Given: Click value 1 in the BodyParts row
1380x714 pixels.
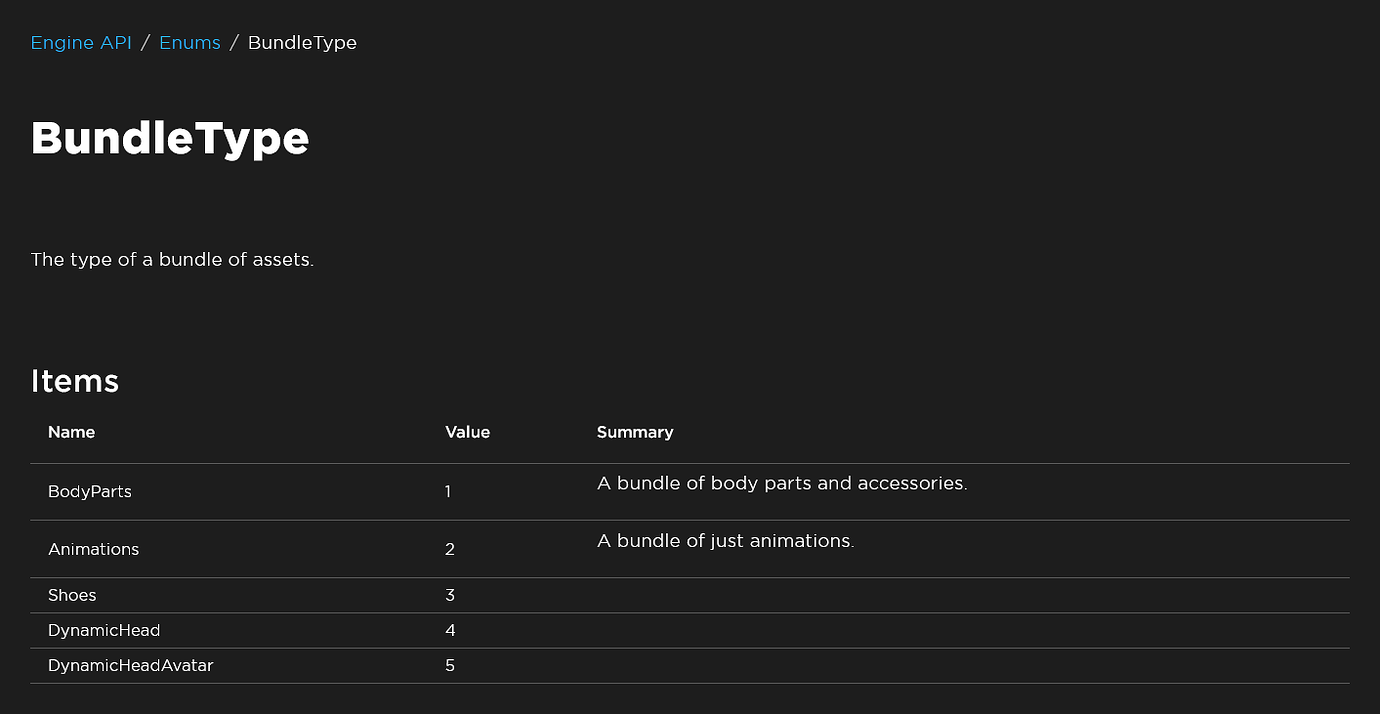Looking at the screenshot, I should [x=448, y=492].
